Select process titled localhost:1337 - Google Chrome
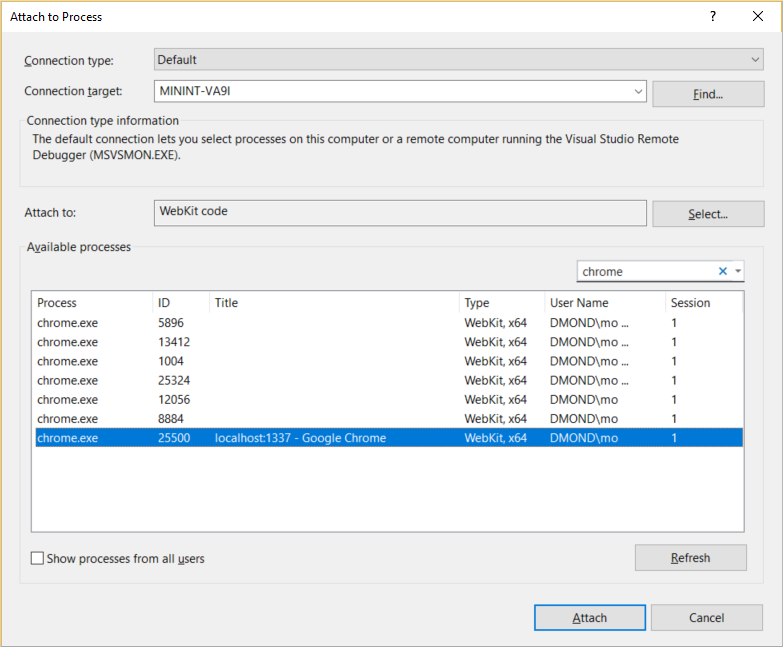 (x=389, y=438)
